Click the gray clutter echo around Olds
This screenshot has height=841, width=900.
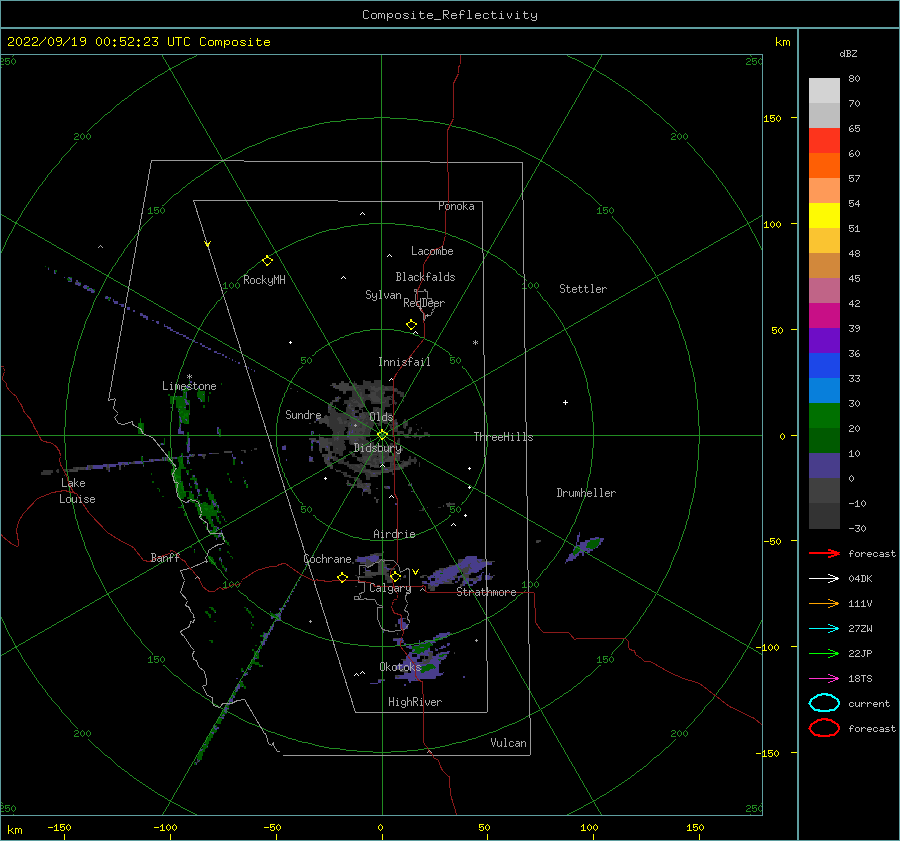click(367, 436)
